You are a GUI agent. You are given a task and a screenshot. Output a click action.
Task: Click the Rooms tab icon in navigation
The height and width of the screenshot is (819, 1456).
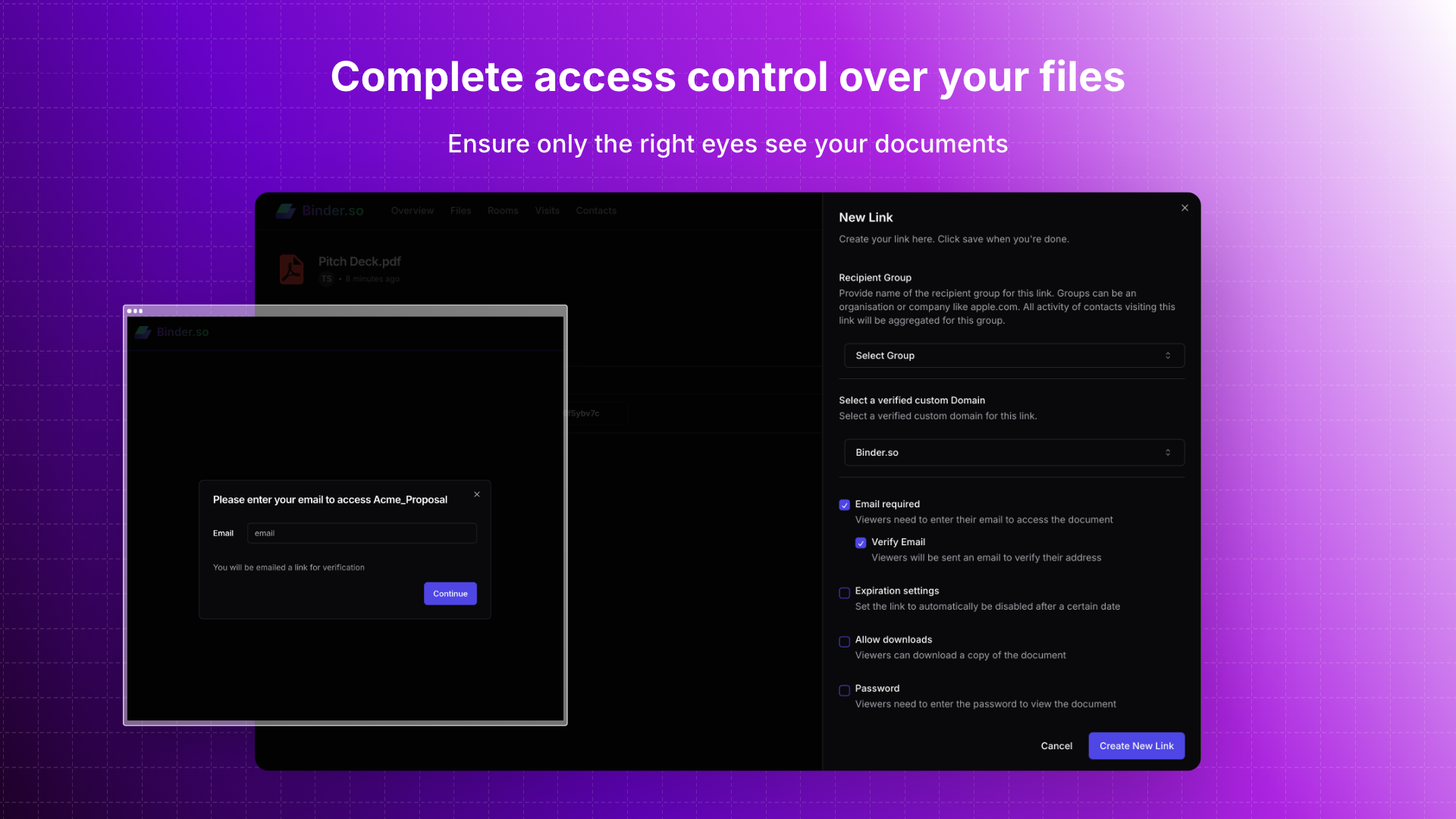[x=502, y=211]
